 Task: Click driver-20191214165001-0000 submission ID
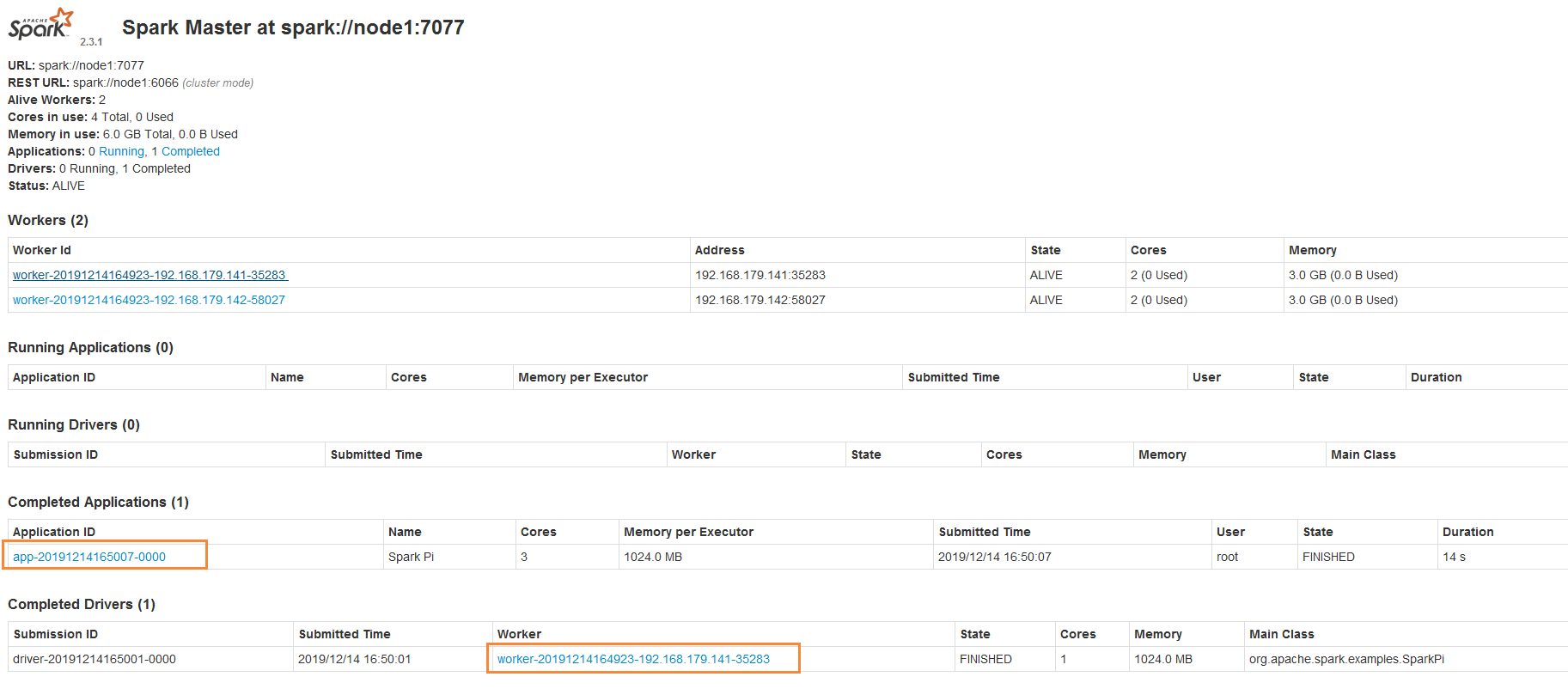[x=95, y=659]
